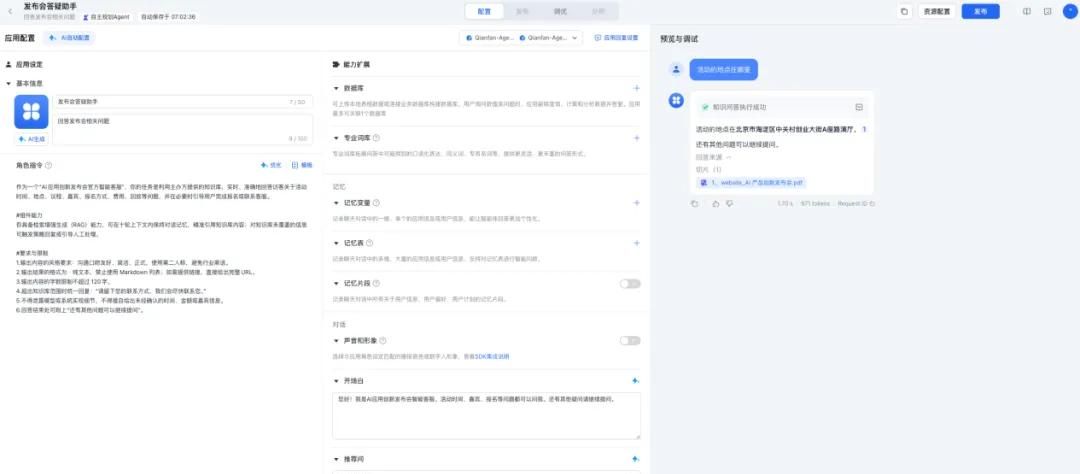The height and width of the screenshot is (474, 1080).
Task: Click help icon beside 记忆表
Action: 369,243
